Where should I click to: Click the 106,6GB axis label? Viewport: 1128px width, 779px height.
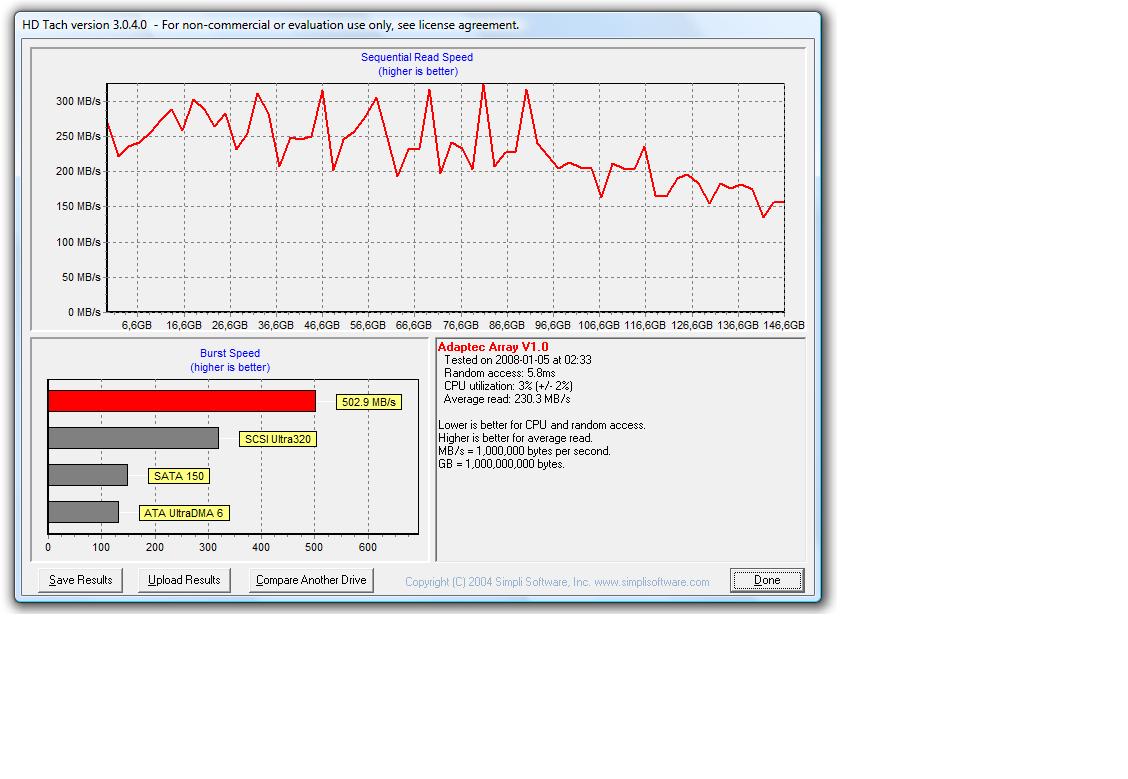tap(599, 325)
